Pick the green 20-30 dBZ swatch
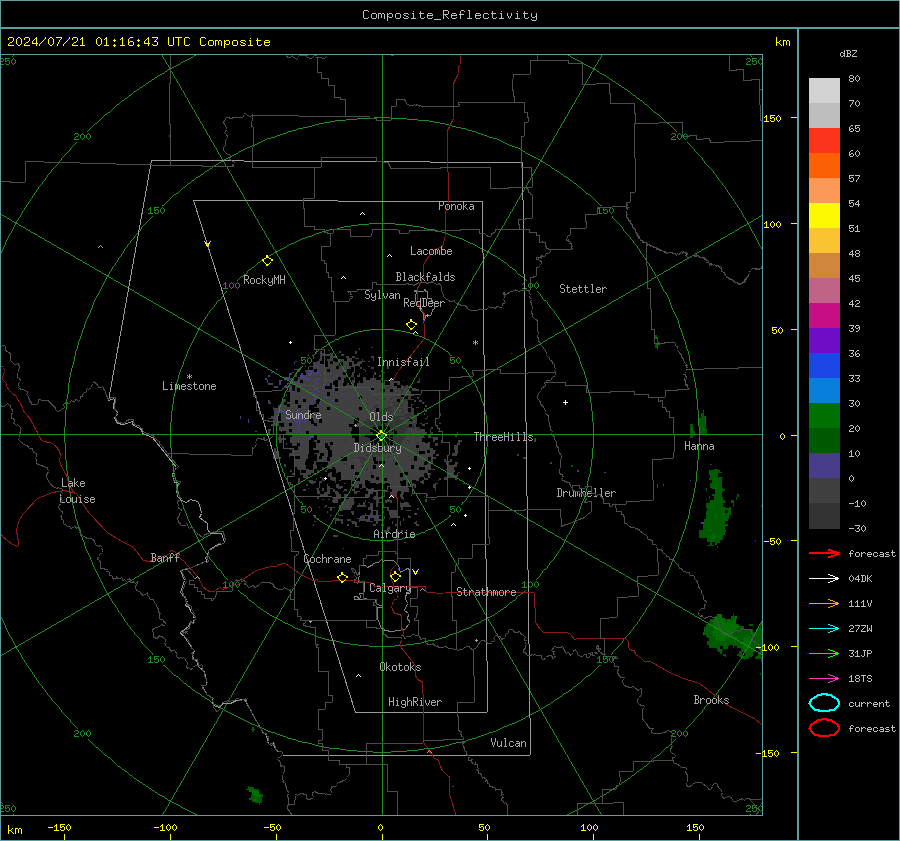Image resolution: width=900 pixels, height=841 pixels. pos(824,416)
